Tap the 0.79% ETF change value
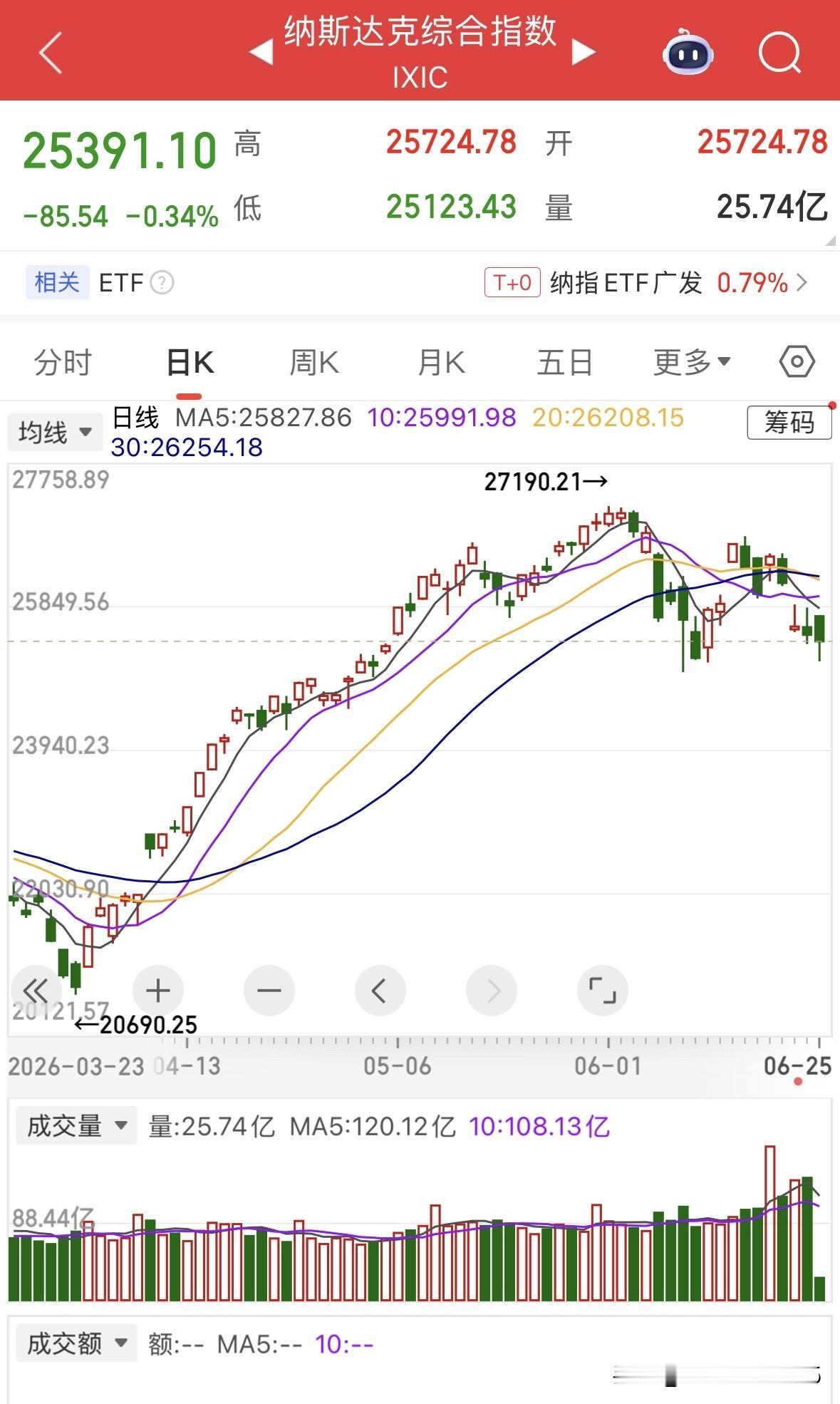 pos(752,283)
